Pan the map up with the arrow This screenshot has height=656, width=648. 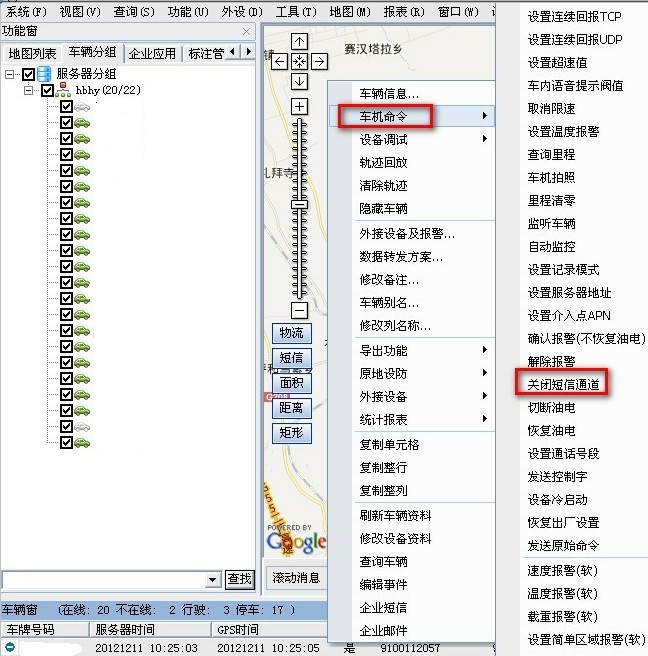pos(299,41)
